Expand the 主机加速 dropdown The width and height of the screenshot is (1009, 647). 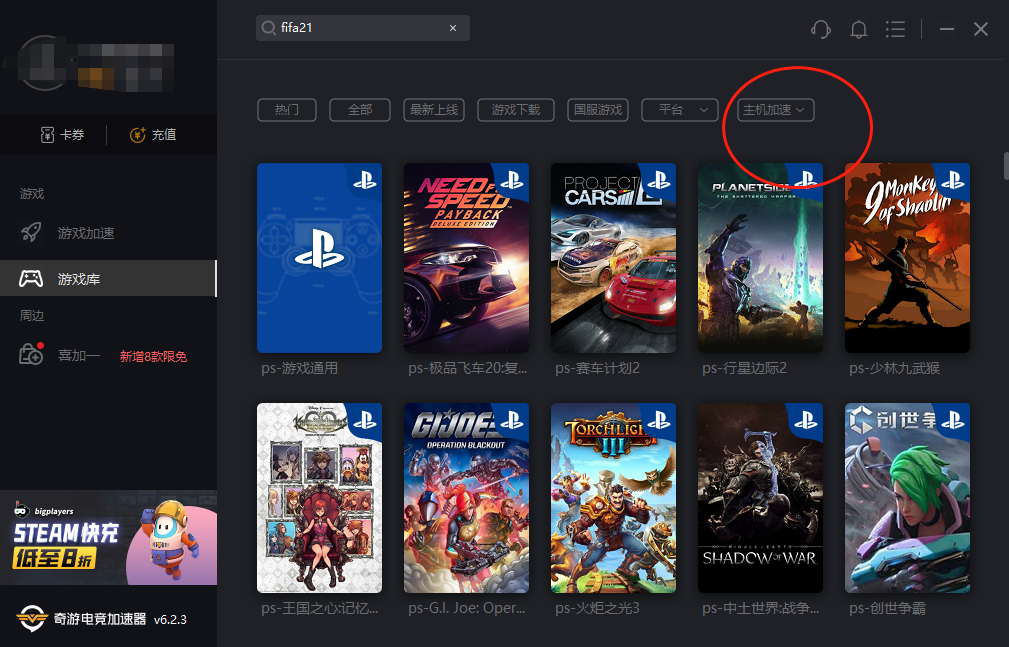(775, 109)
